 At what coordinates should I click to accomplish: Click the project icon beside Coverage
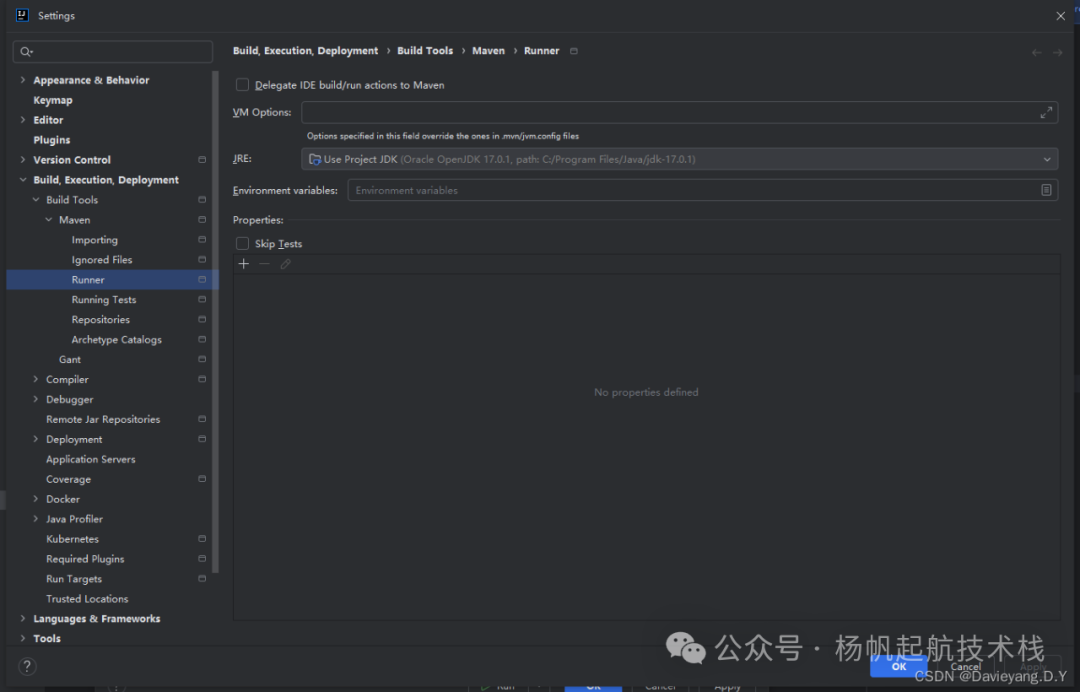[x=202, y=479]
